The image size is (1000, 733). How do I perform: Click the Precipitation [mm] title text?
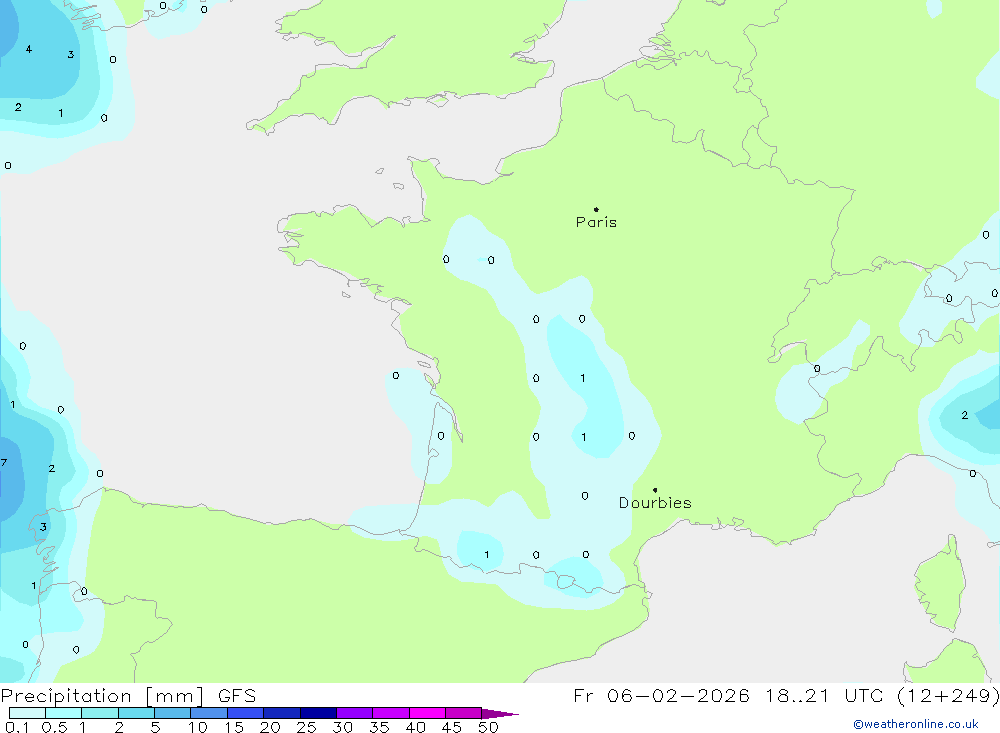[102, 695]
